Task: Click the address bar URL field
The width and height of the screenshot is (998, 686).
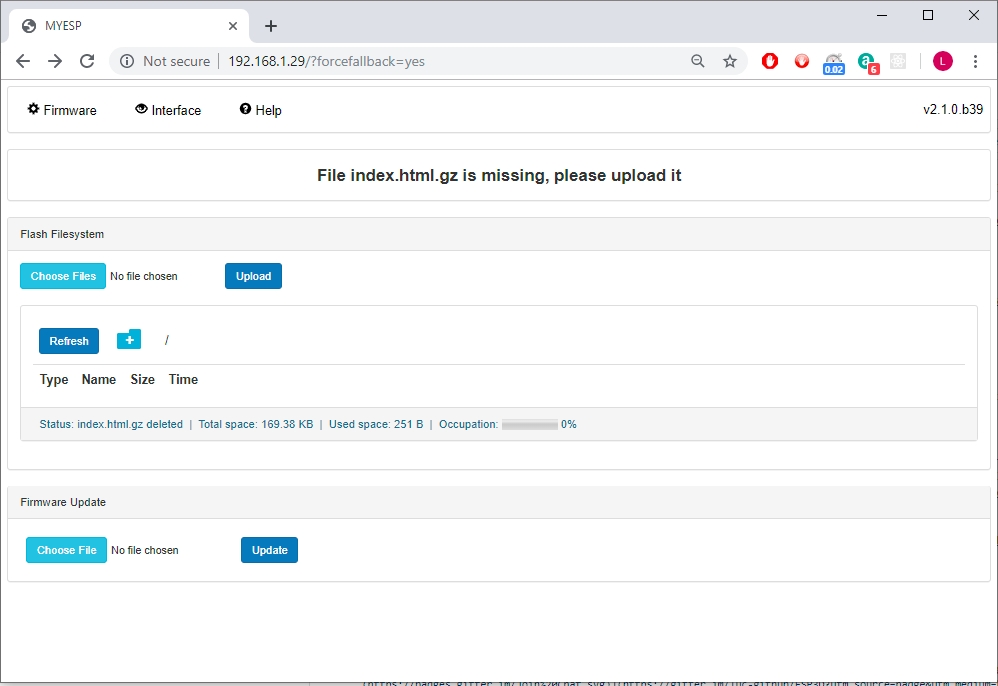Action: pyautogui.click(x=450, y=61)
